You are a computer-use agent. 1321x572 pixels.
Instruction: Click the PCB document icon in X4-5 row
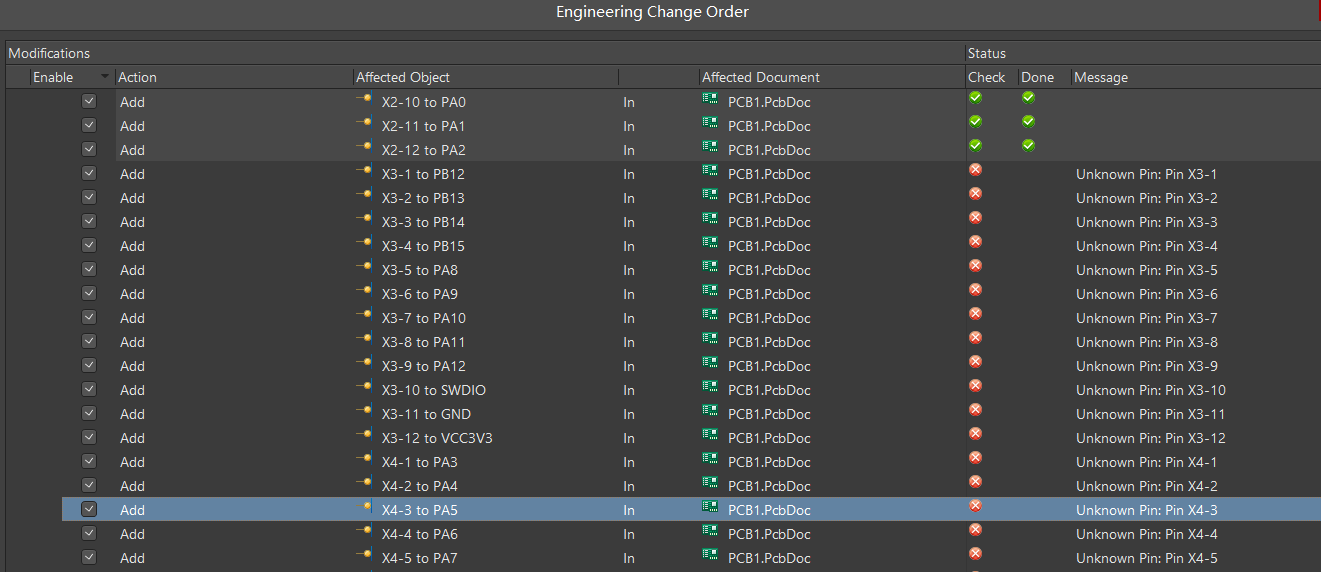[x=710, y=554]
